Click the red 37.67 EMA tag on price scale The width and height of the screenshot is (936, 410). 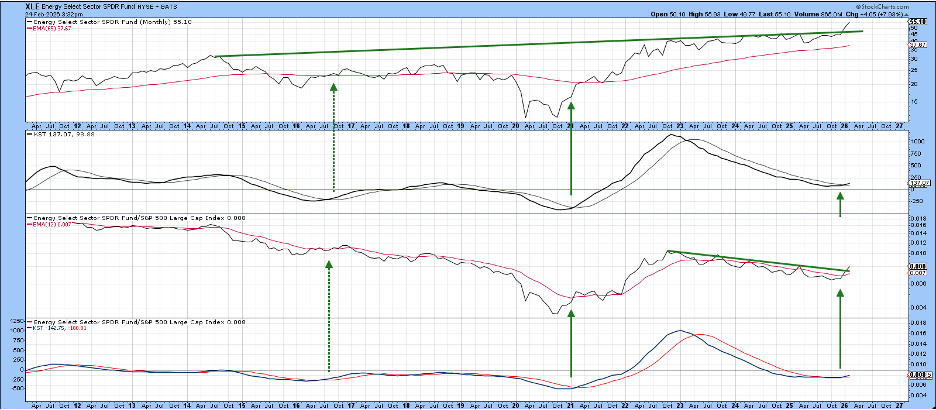click(x=917, y=45)
